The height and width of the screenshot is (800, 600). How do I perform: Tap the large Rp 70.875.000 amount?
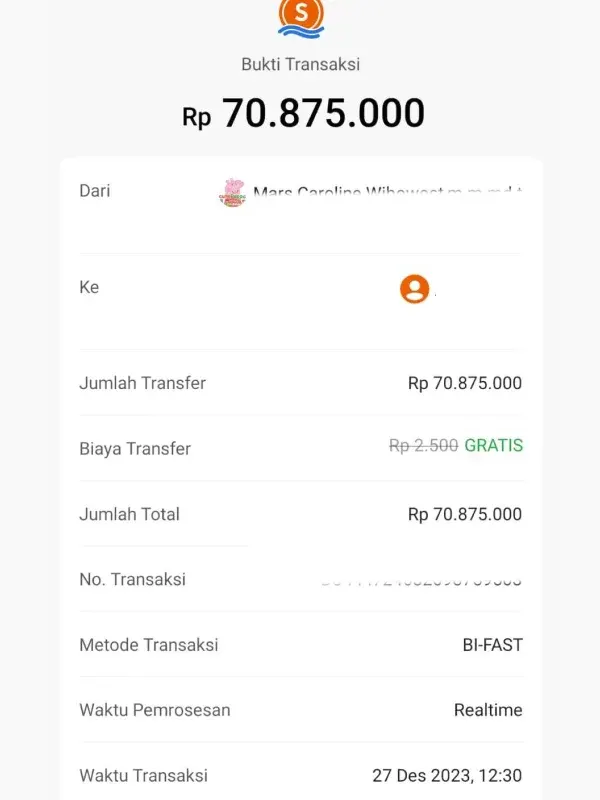tap(304, 113)
